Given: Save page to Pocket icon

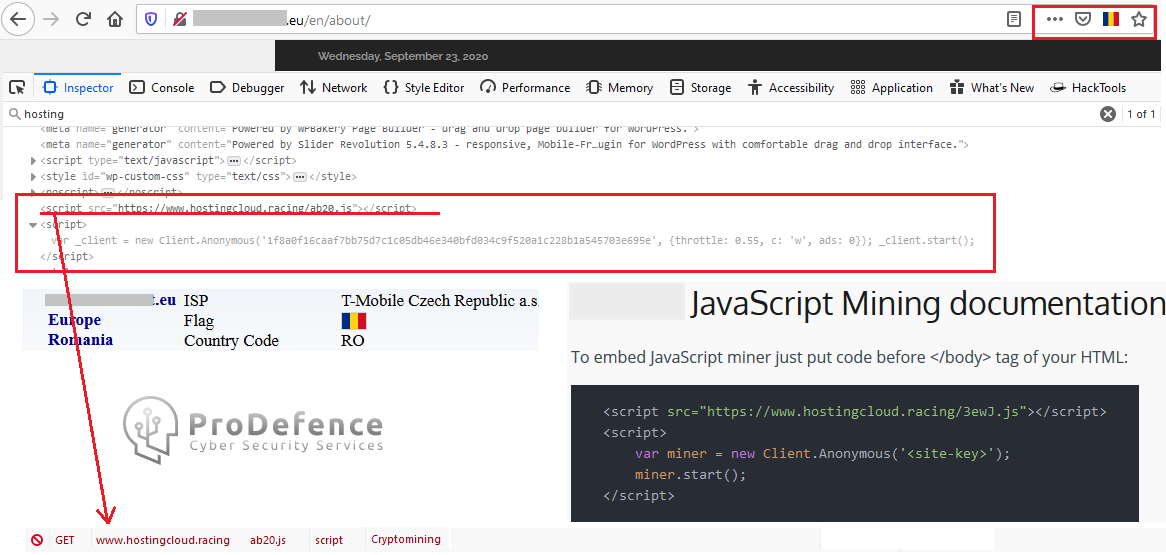Looking at the screenshot, I should tap(1084, 19).
